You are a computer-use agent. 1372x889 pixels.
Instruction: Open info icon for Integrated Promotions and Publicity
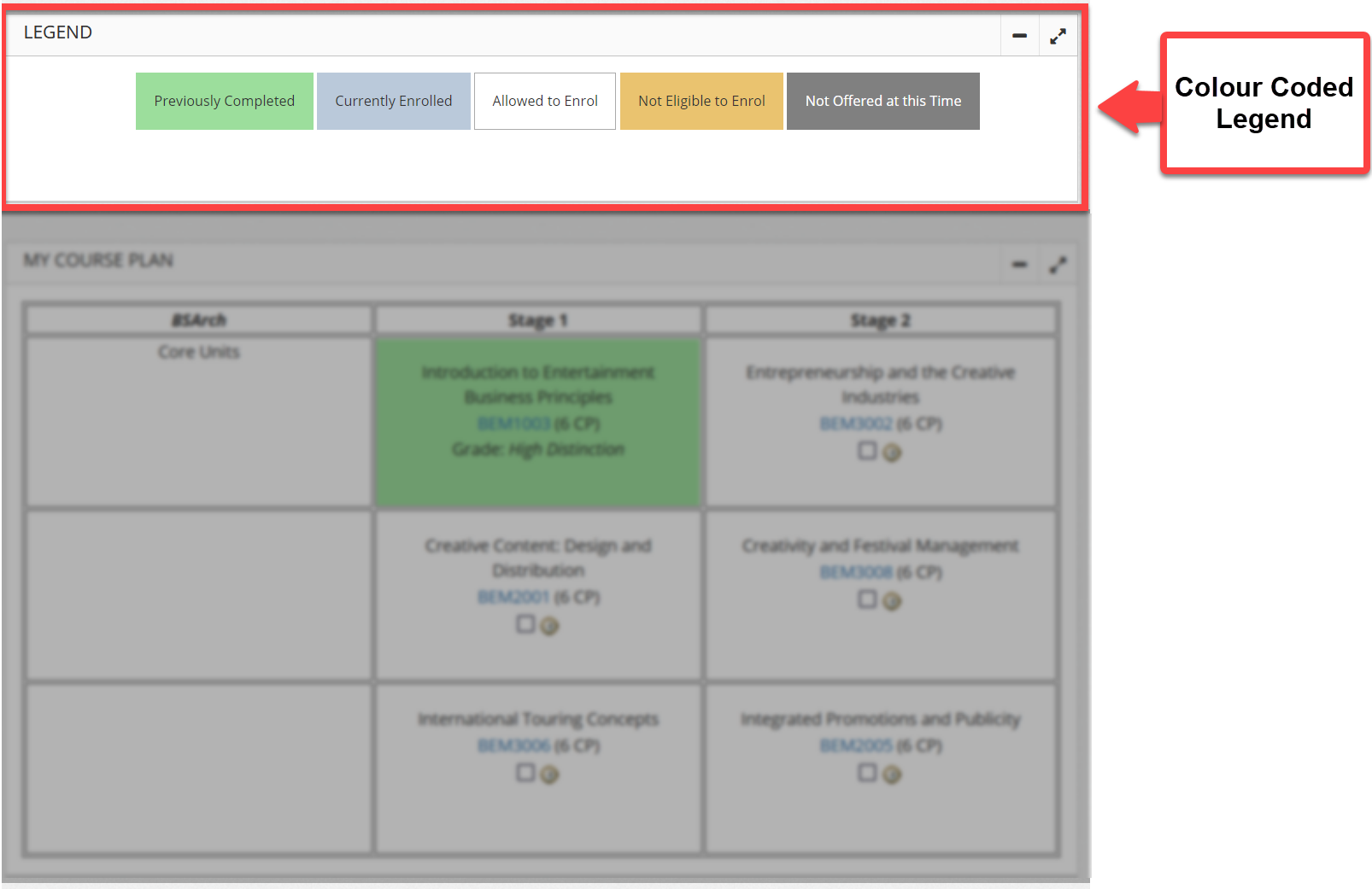tap(892, 775)
